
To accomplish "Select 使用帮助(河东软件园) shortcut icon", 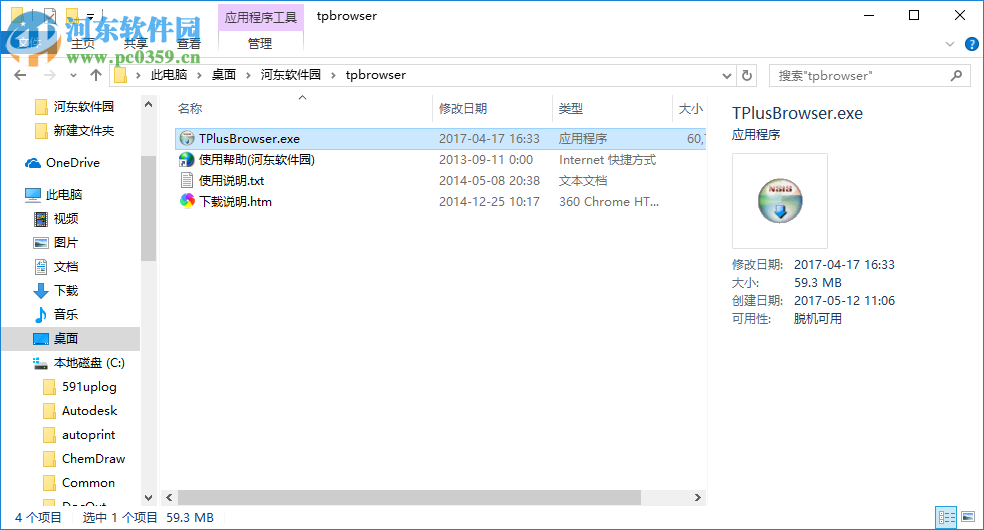I will pos(187,159).
